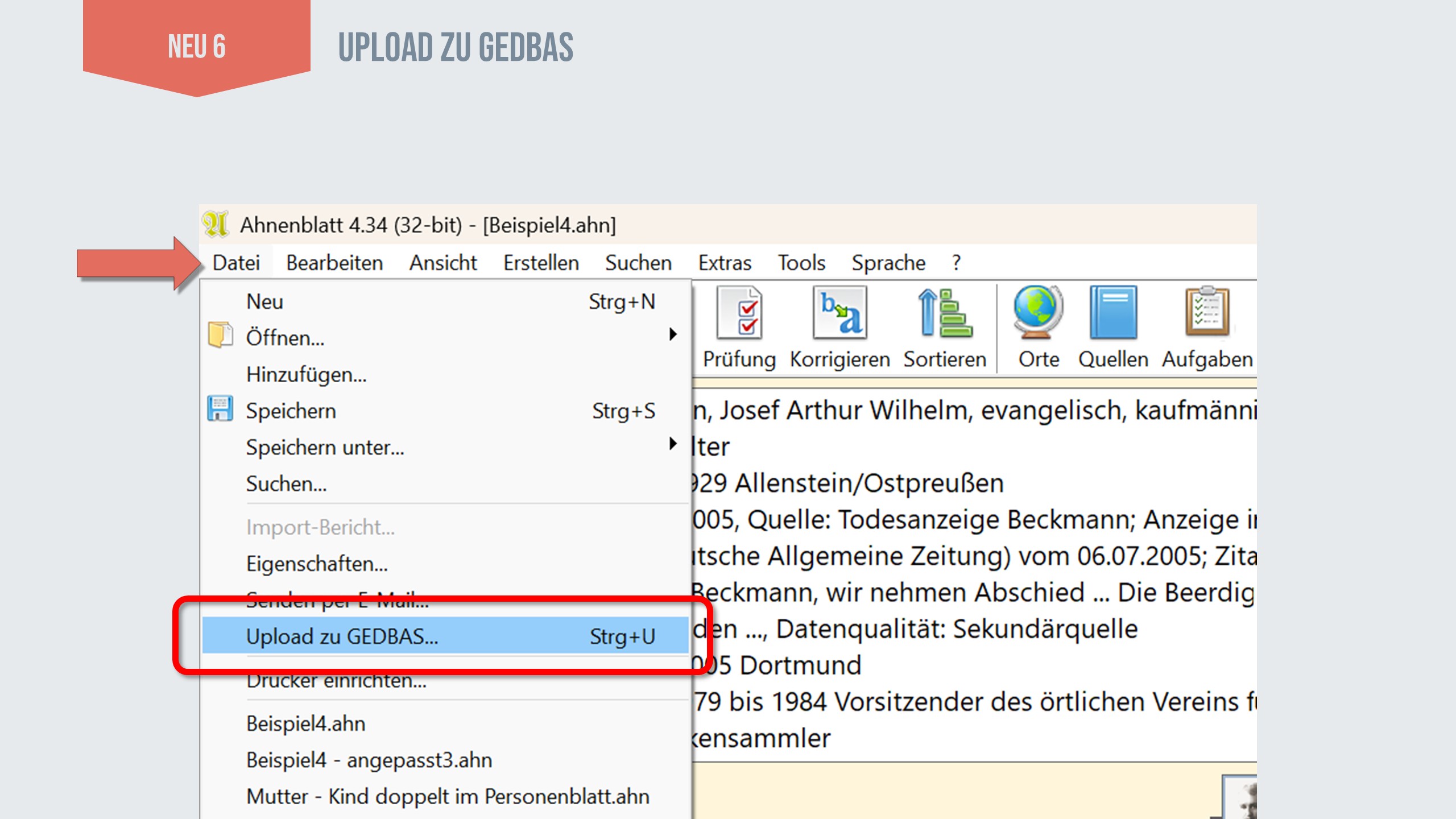Open the Extras menu
The height and width of the screenshot is (819, 1456).
pyautogui.click(x=724, y=263)
